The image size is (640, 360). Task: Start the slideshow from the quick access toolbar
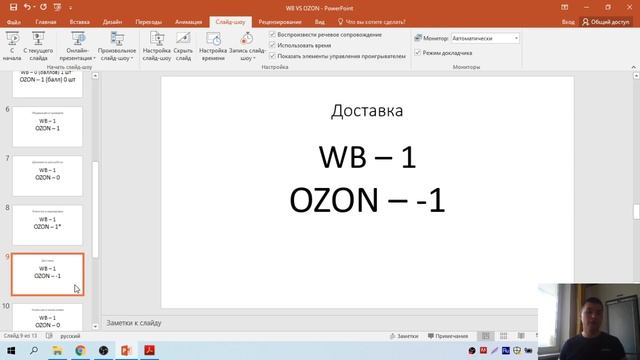(x=58, y=7)
